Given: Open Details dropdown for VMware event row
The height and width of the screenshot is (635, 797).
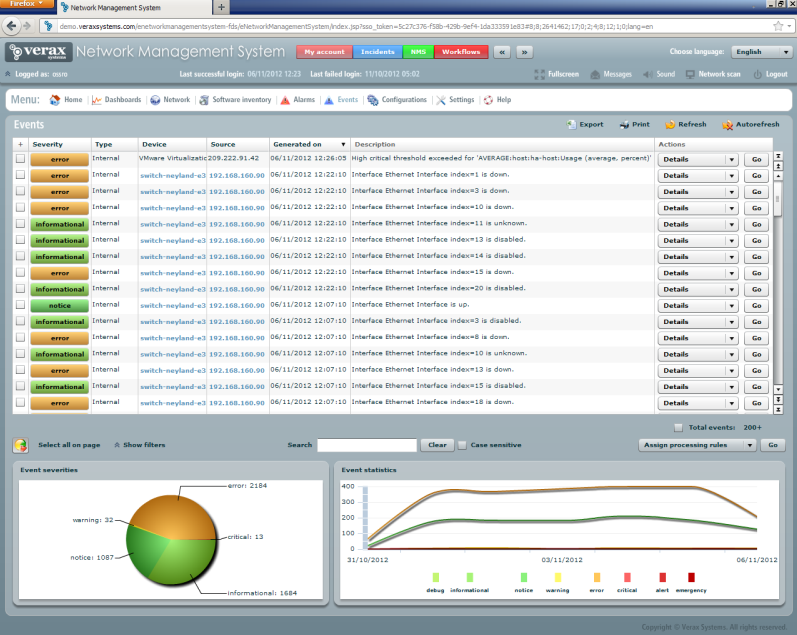Looking at the screenshot, I should pyautogui.click(x=698, y=159).
